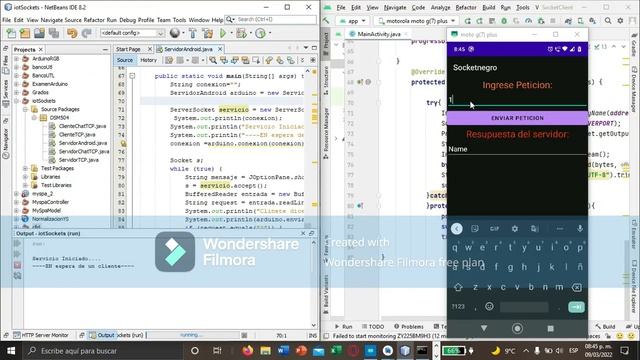The width and height of the screenshot is (640, 360).
Task: Click New Project icon in NetBeans toolbar
Action: tap(25, 33)
